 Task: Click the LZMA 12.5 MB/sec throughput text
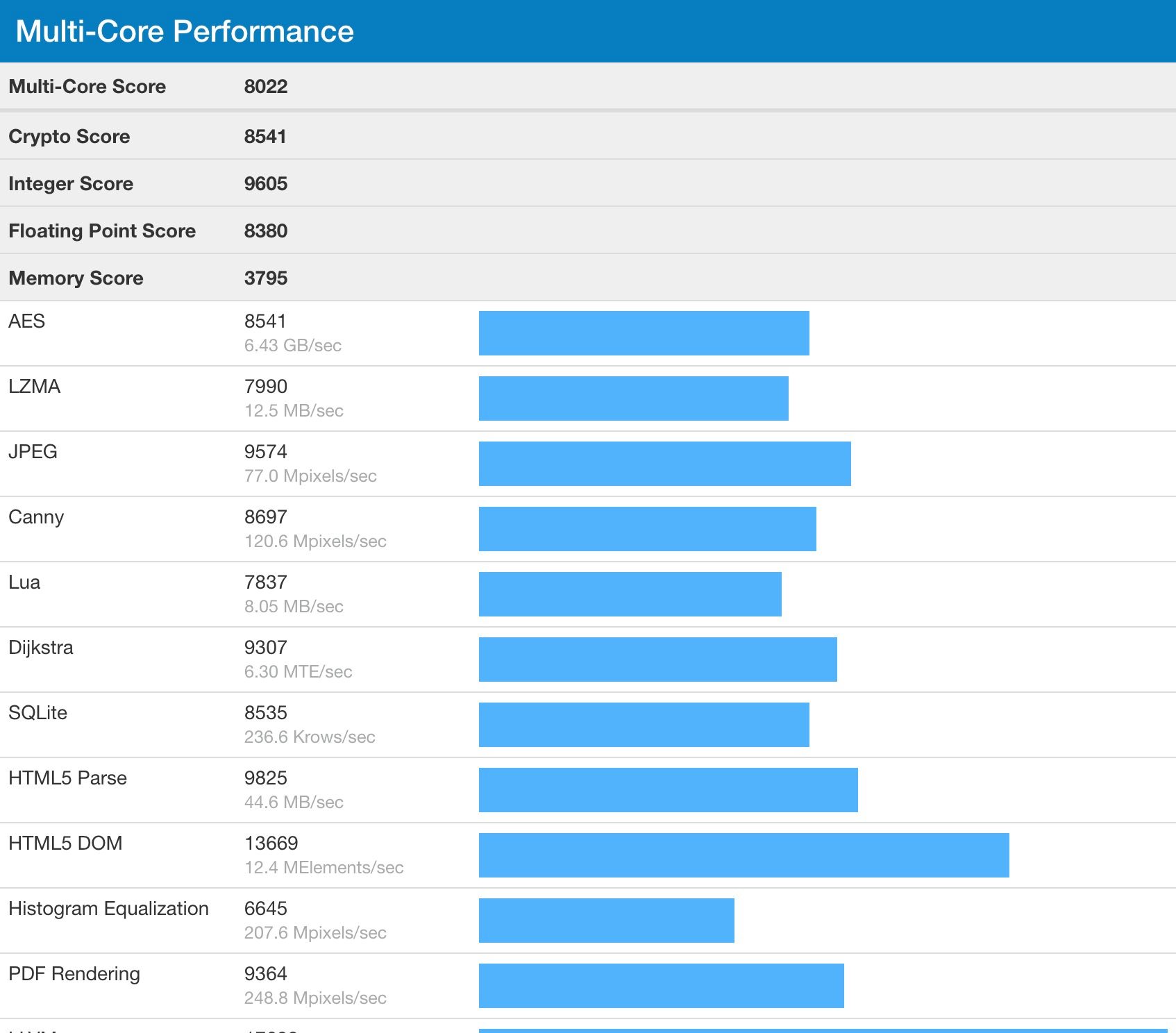pyautogui.click(x=294, y=411)
